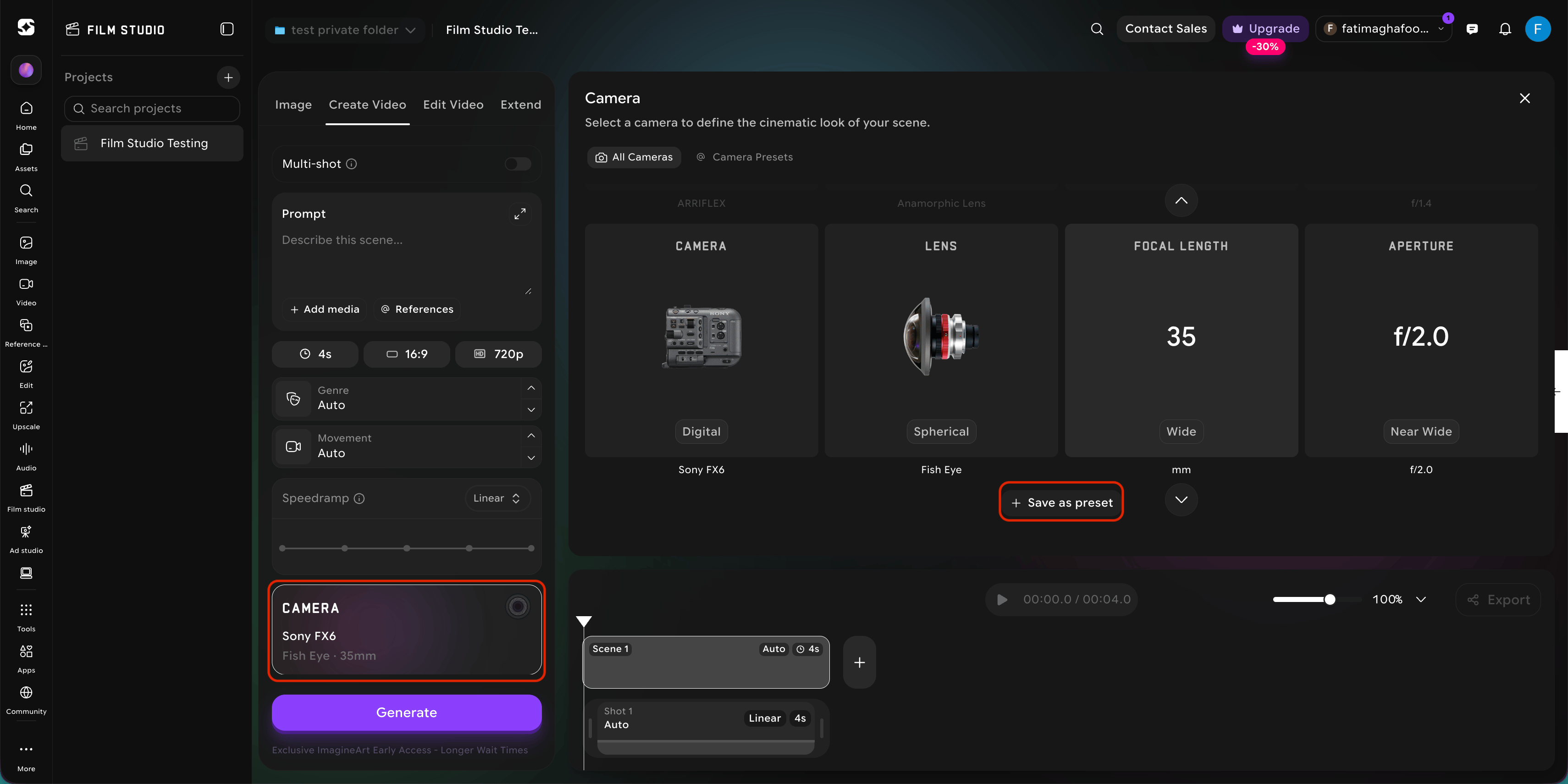
Task: Open the user profile avatar
Action: point(1538,28)
